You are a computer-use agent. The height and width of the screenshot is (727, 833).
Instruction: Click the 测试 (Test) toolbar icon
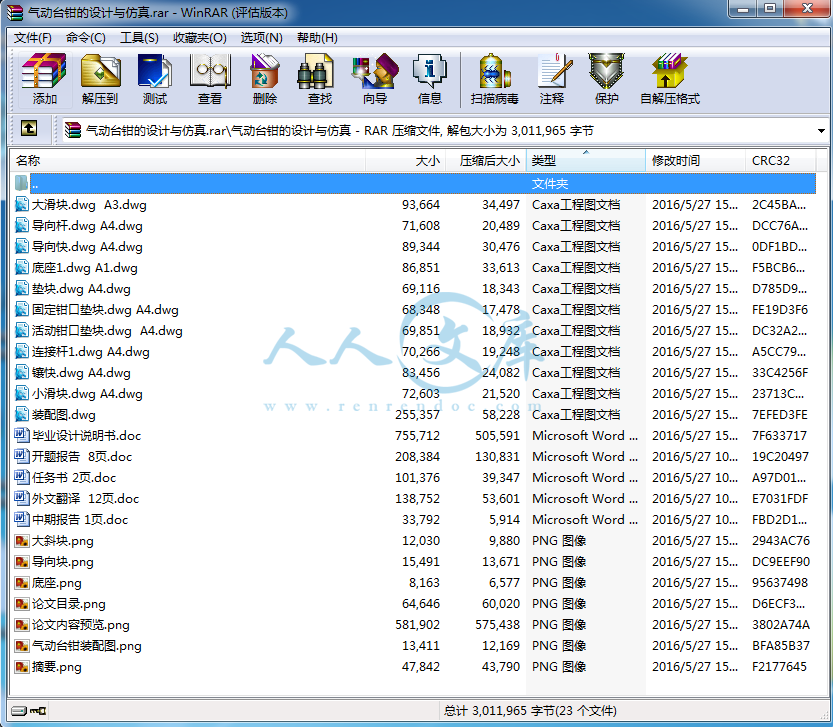tap(155, 79)
